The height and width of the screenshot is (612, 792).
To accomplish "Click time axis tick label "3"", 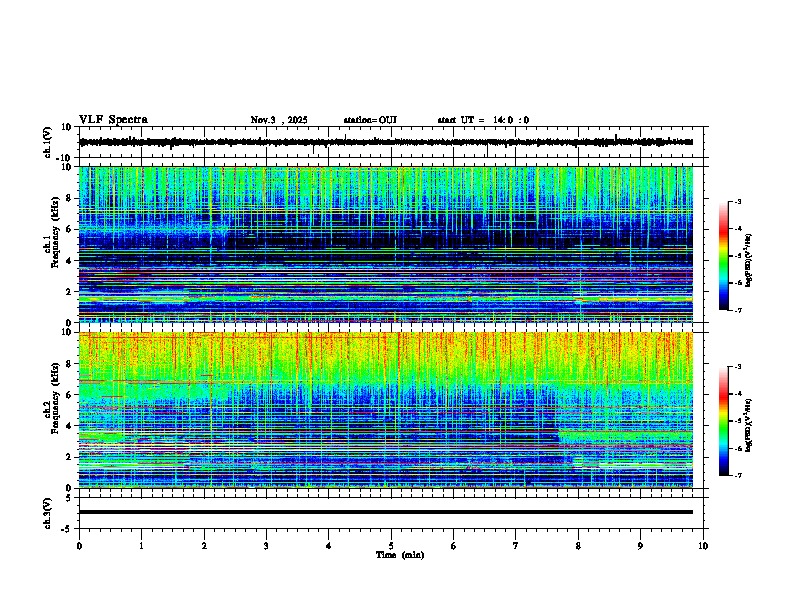I will click(266, 546).
